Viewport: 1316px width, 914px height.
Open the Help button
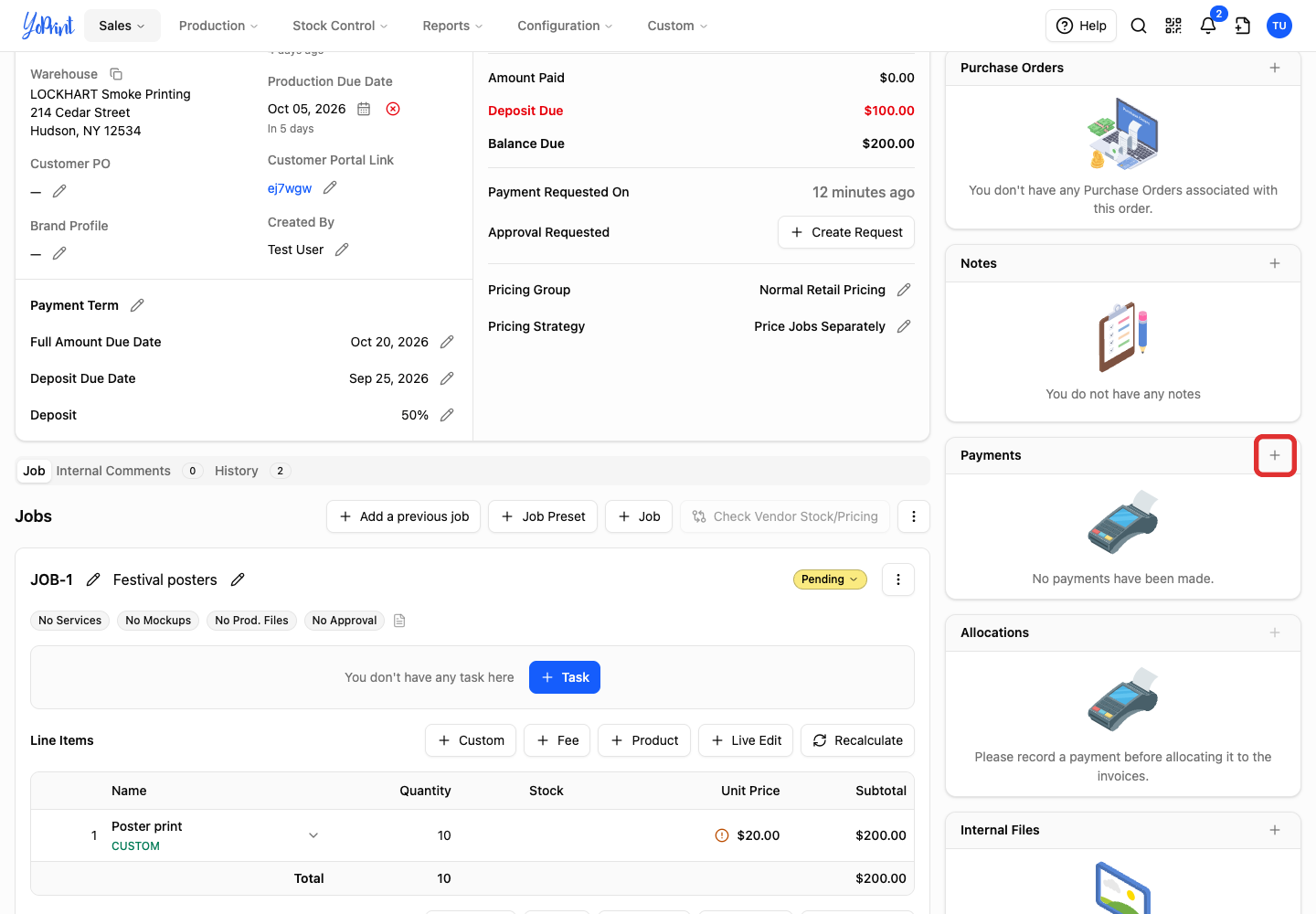click(x=1081, y=26)
